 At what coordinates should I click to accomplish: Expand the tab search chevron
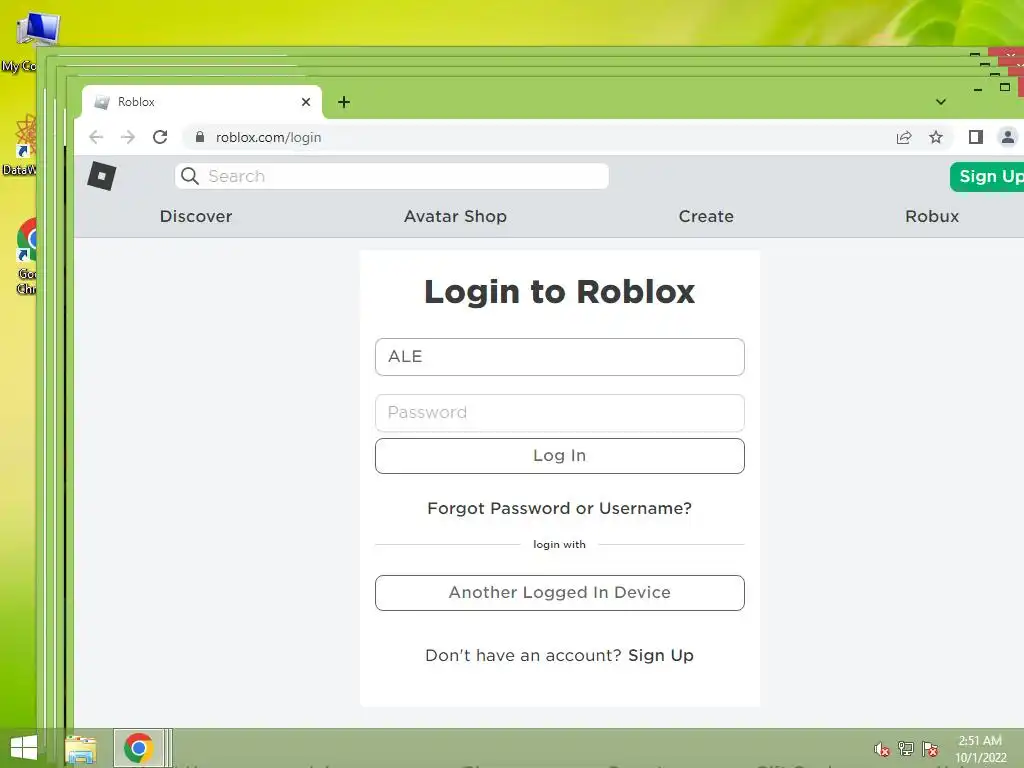940,102
